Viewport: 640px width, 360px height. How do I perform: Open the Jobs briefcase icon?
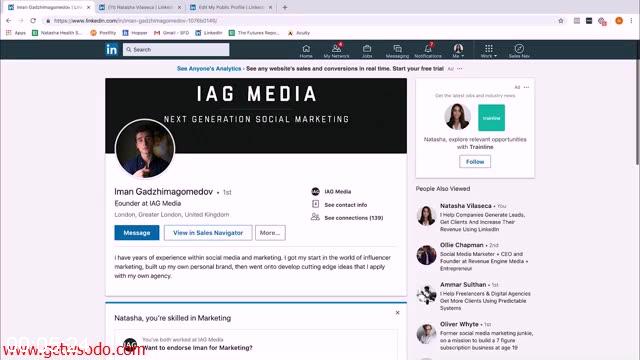tap(367, 51)
